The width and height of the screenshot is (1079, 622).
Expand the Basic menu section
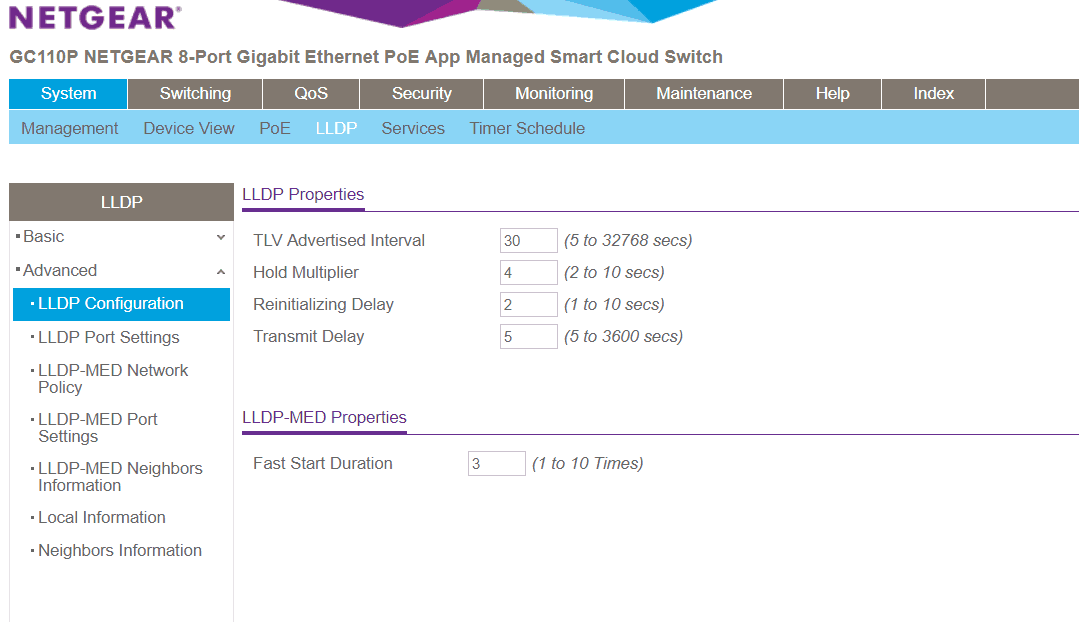120,237
